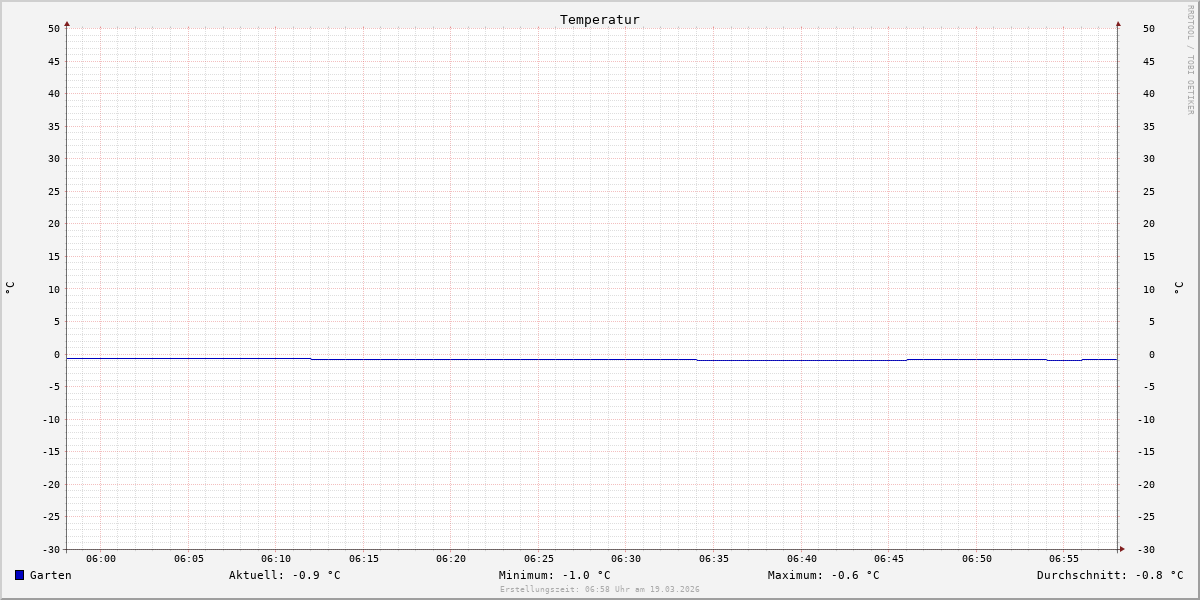The height and width of the screenshot is (600, 1200).
Task: Click the 'Temperatur' chart title
Action: tap(600, 20)
